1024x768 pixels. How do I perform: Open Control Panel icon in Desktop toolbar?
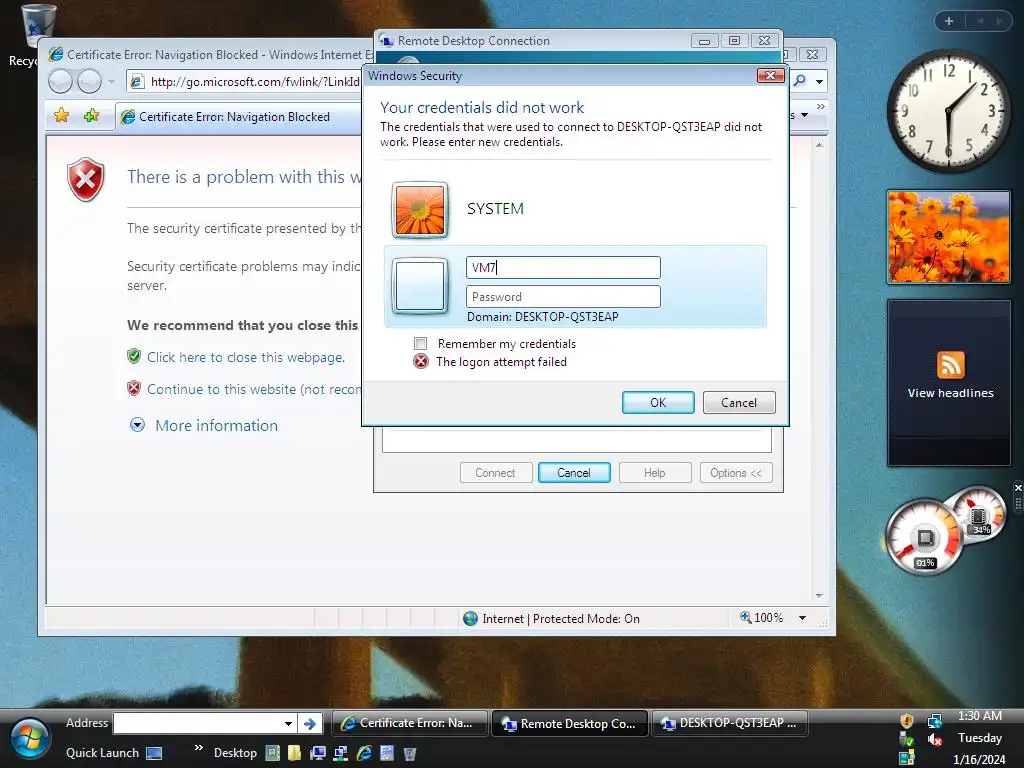click(387, 753)
